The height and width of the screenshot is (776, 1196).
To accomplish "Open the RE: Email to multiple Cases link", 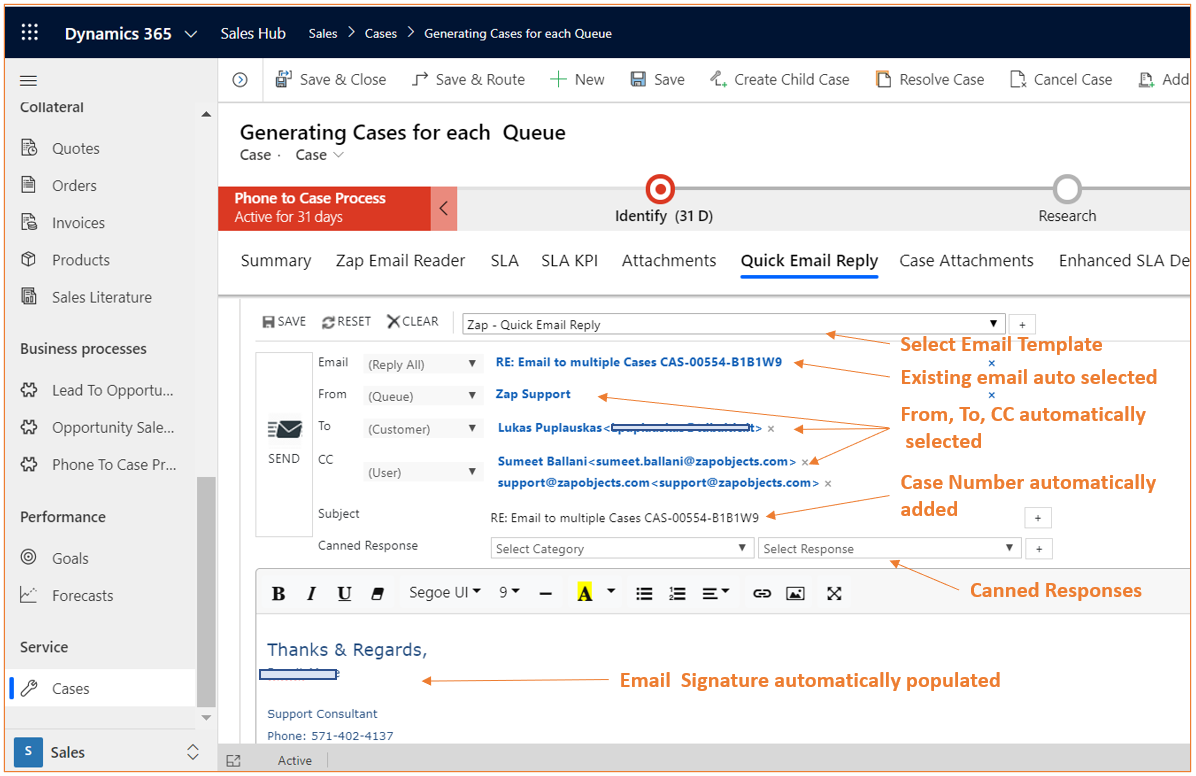I will [639, 362].
